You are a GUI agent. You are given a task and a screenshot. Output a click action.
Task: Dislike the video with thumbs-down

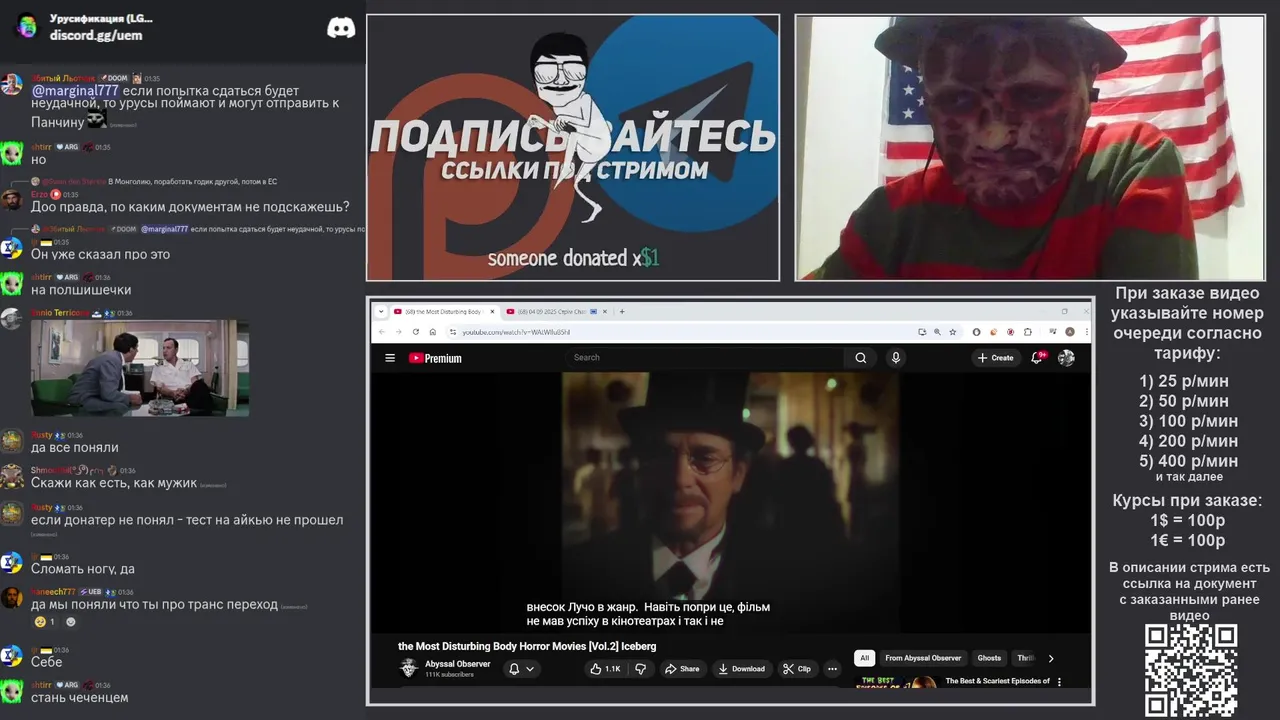coord(641,669)
